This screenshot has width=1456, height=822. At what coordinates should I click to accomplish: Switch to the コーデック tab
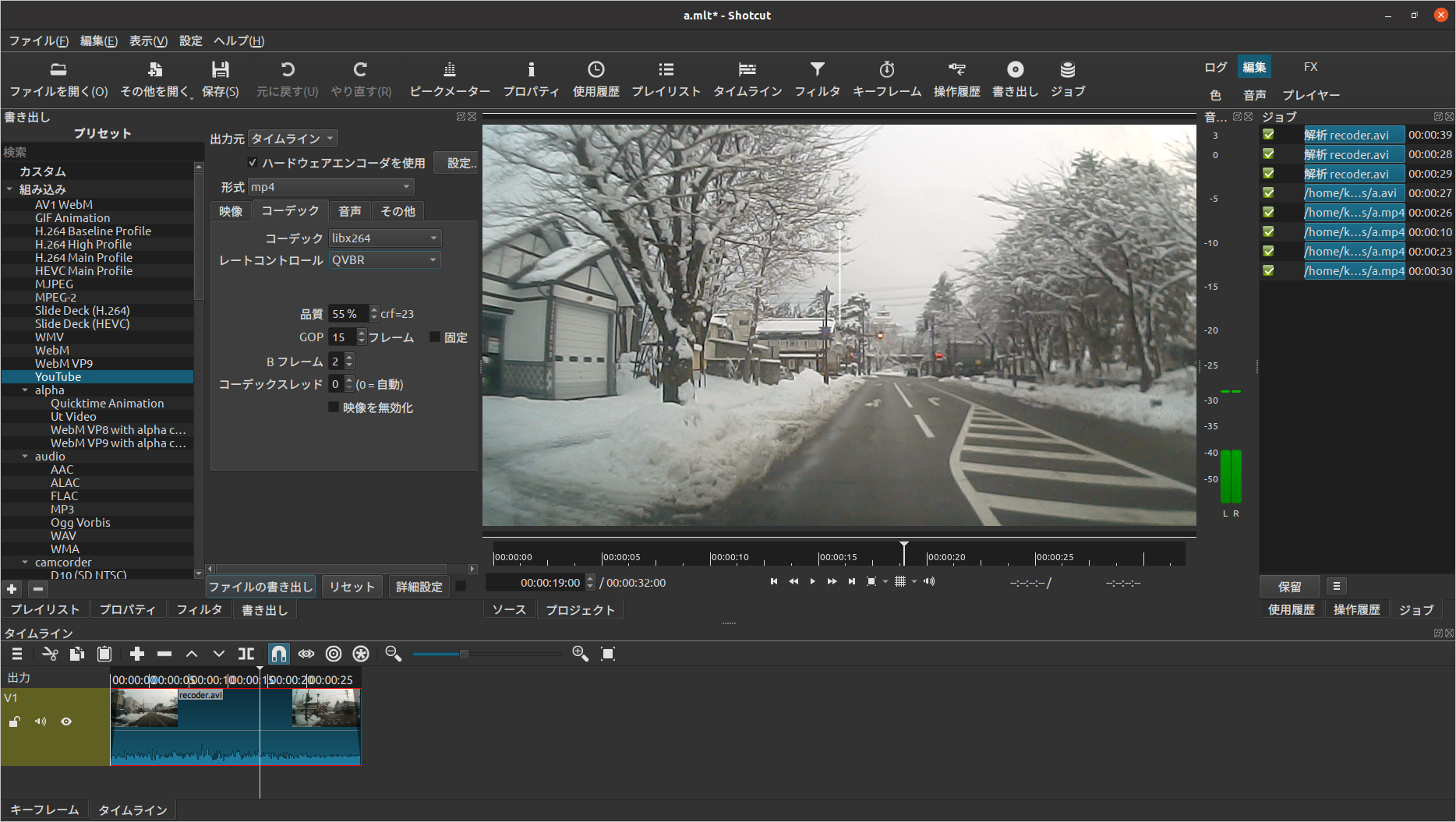290,210
